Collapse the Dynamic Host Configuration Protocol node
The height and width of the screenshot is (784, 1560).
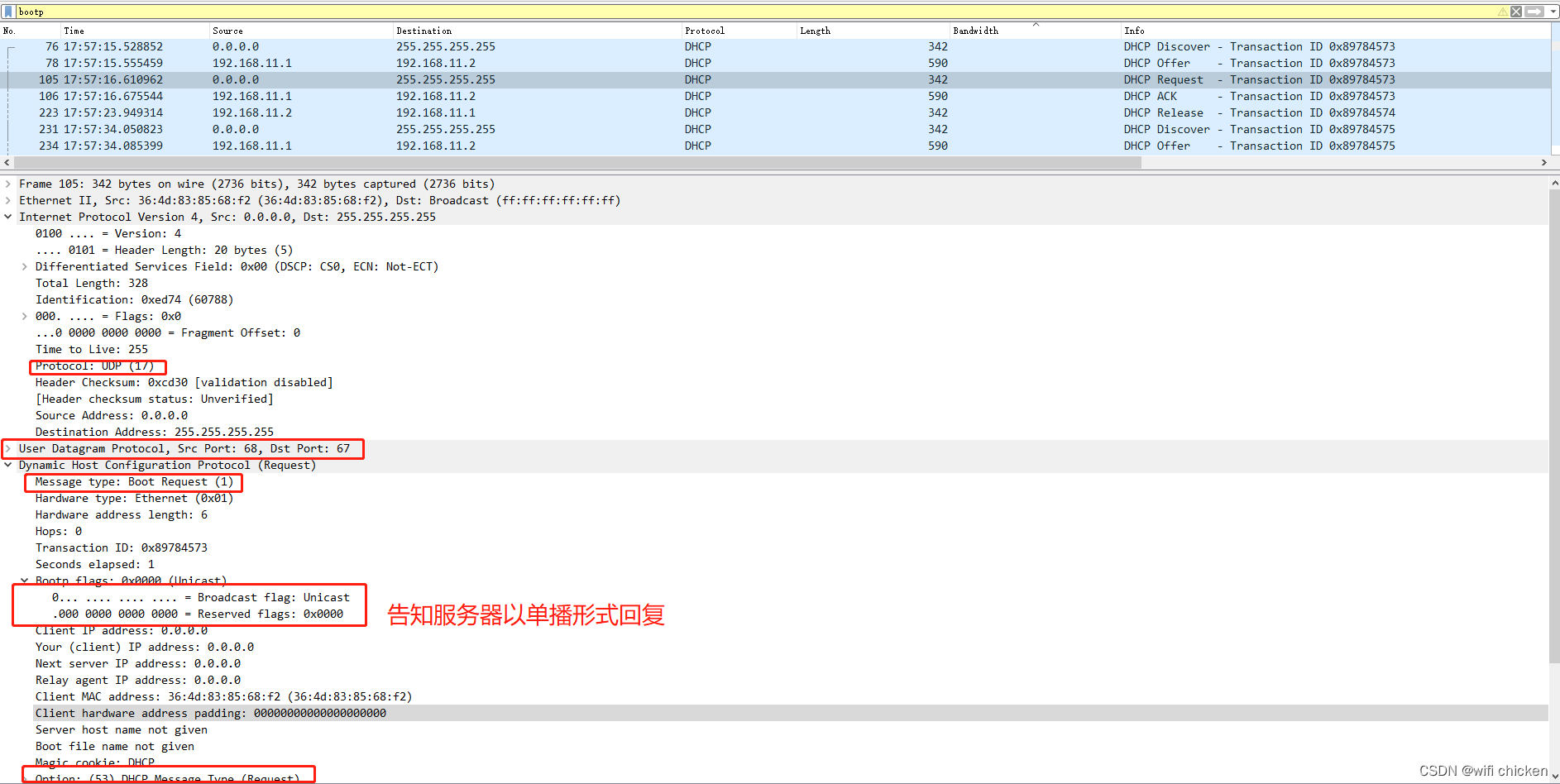(x=8, y=465)
